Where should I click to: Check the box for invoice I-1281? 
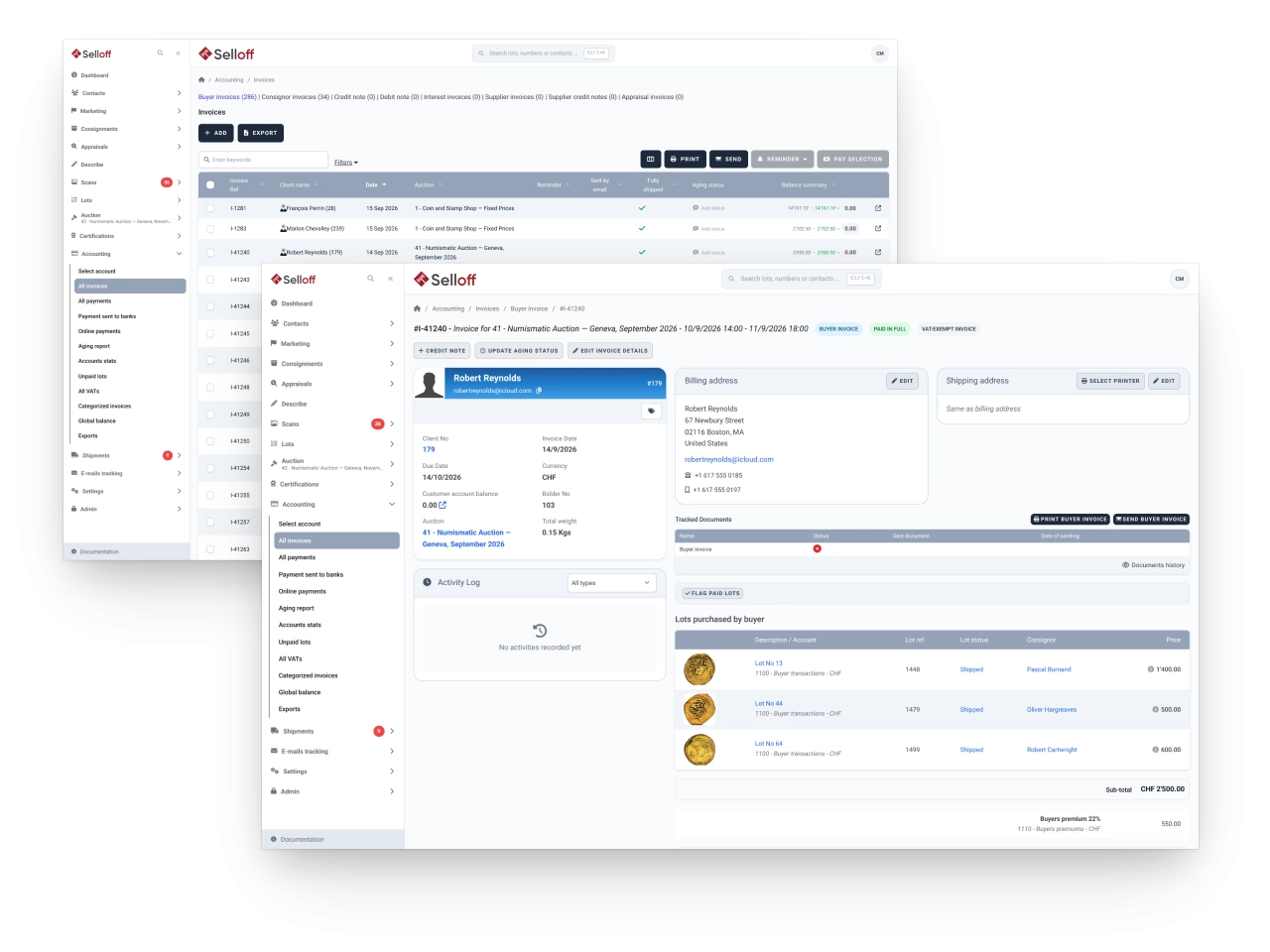(210, 208)
